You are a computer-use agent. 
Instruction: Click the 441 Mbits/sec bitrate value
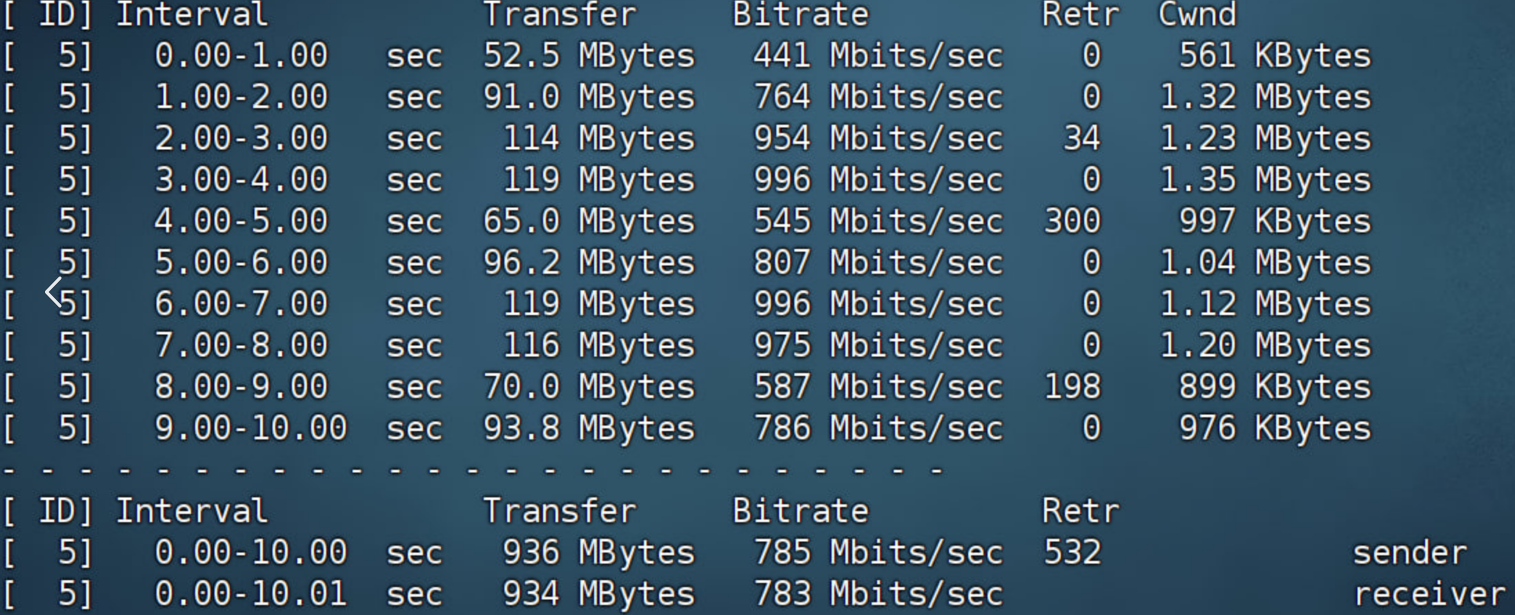(877, 56)
